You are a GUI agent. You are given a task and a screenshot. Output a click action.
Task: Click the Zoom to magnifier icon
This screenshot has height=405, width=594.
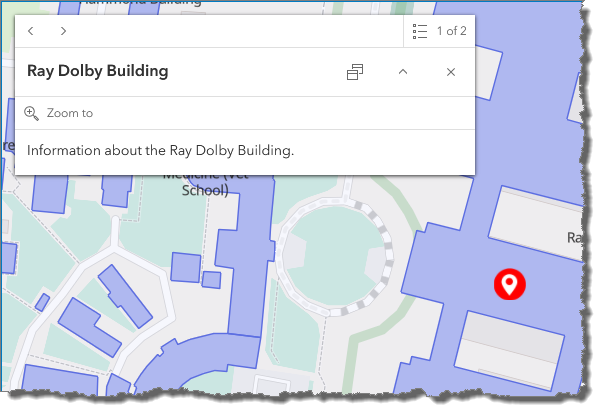click(31, 114)
